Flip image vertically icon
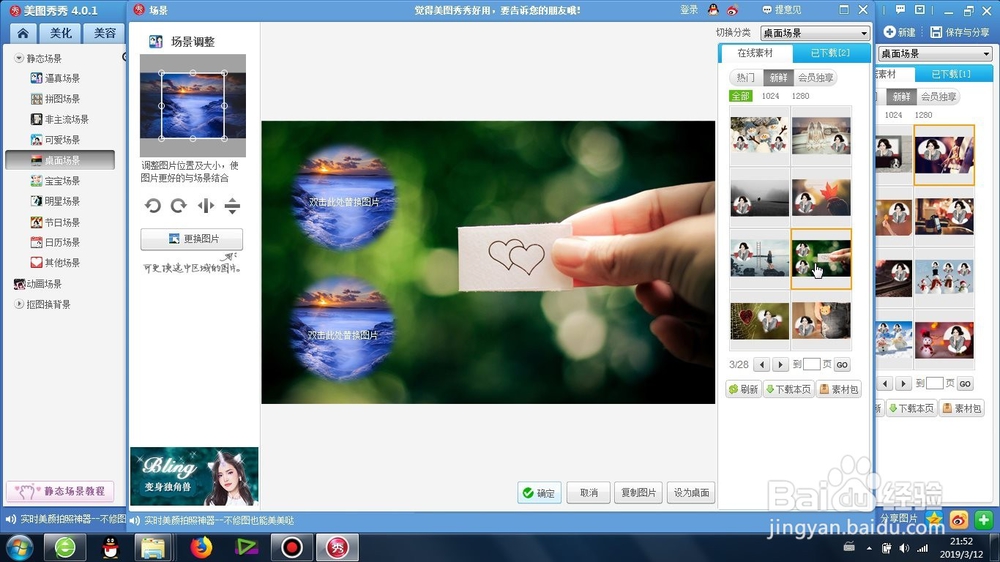Viewport: 1000px width, 562px height. tap(232, 205)
